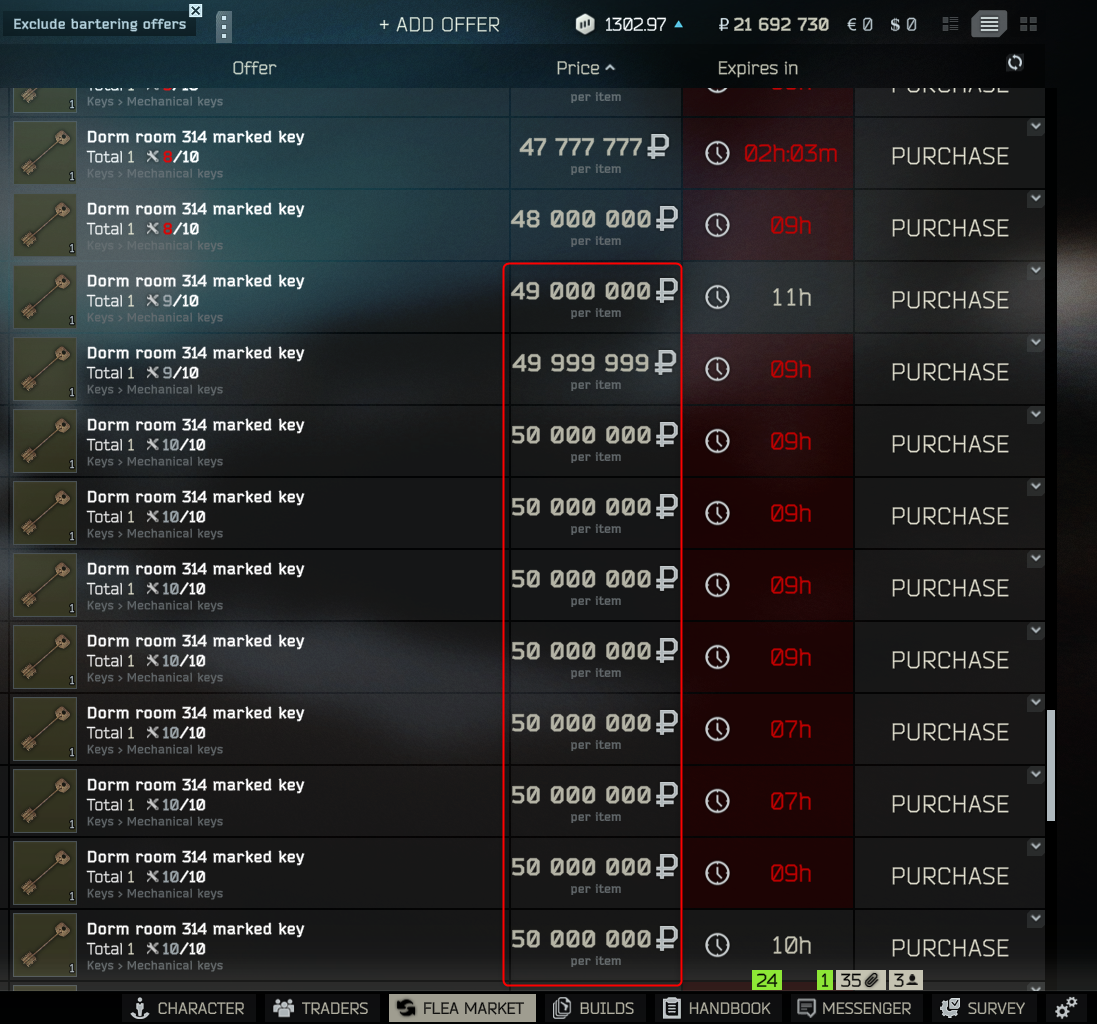Viewport: 1097px width, 1024px height.
Task: Click + ADD OFFER
Action: (x=439, y=25)
